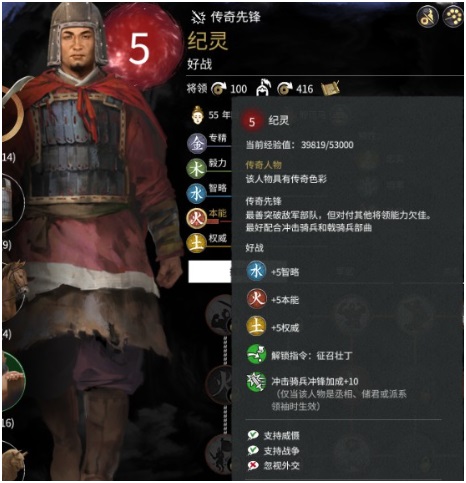Click the 水 (water) 智略 attribute icon

196,193
